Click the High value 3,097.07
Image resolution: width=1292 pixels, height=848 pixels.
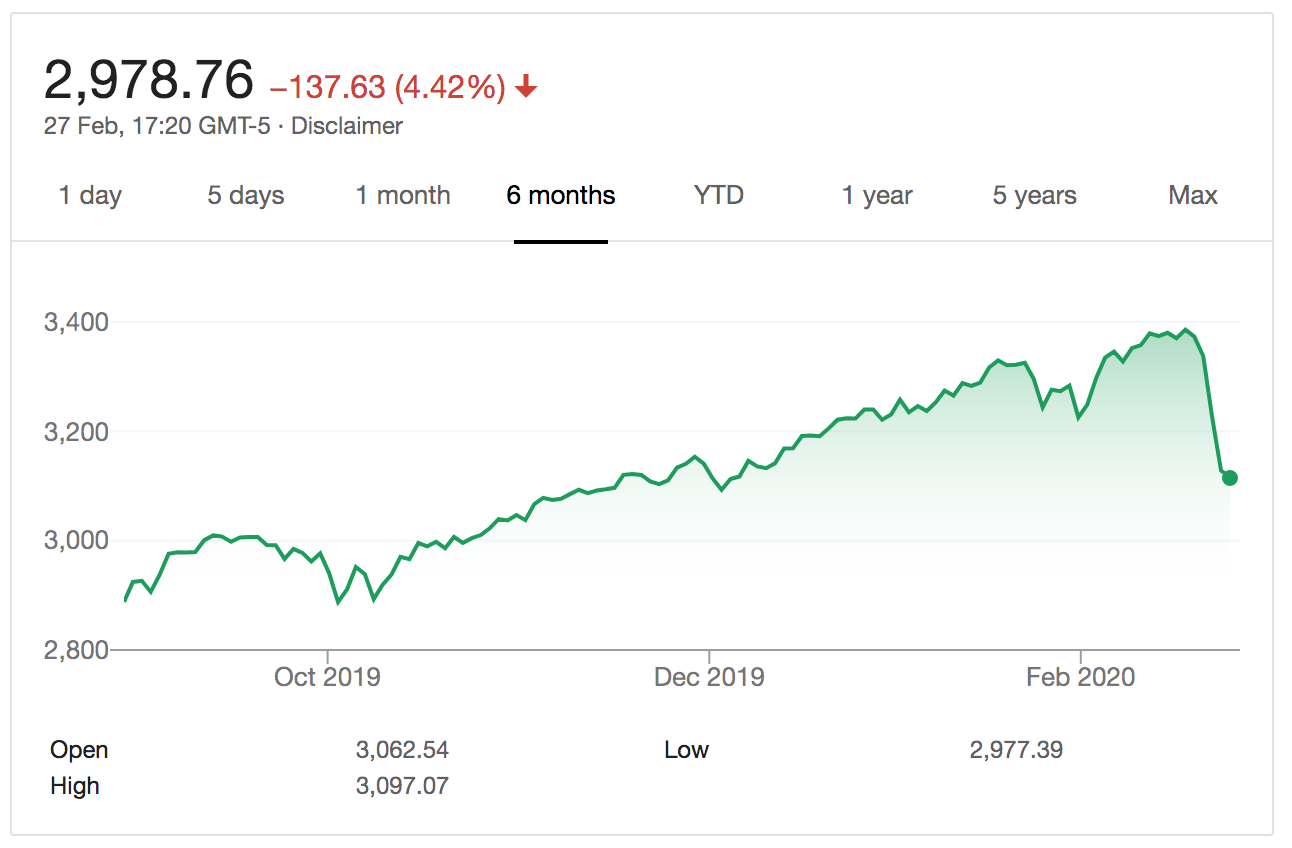(x=402, y=786)
